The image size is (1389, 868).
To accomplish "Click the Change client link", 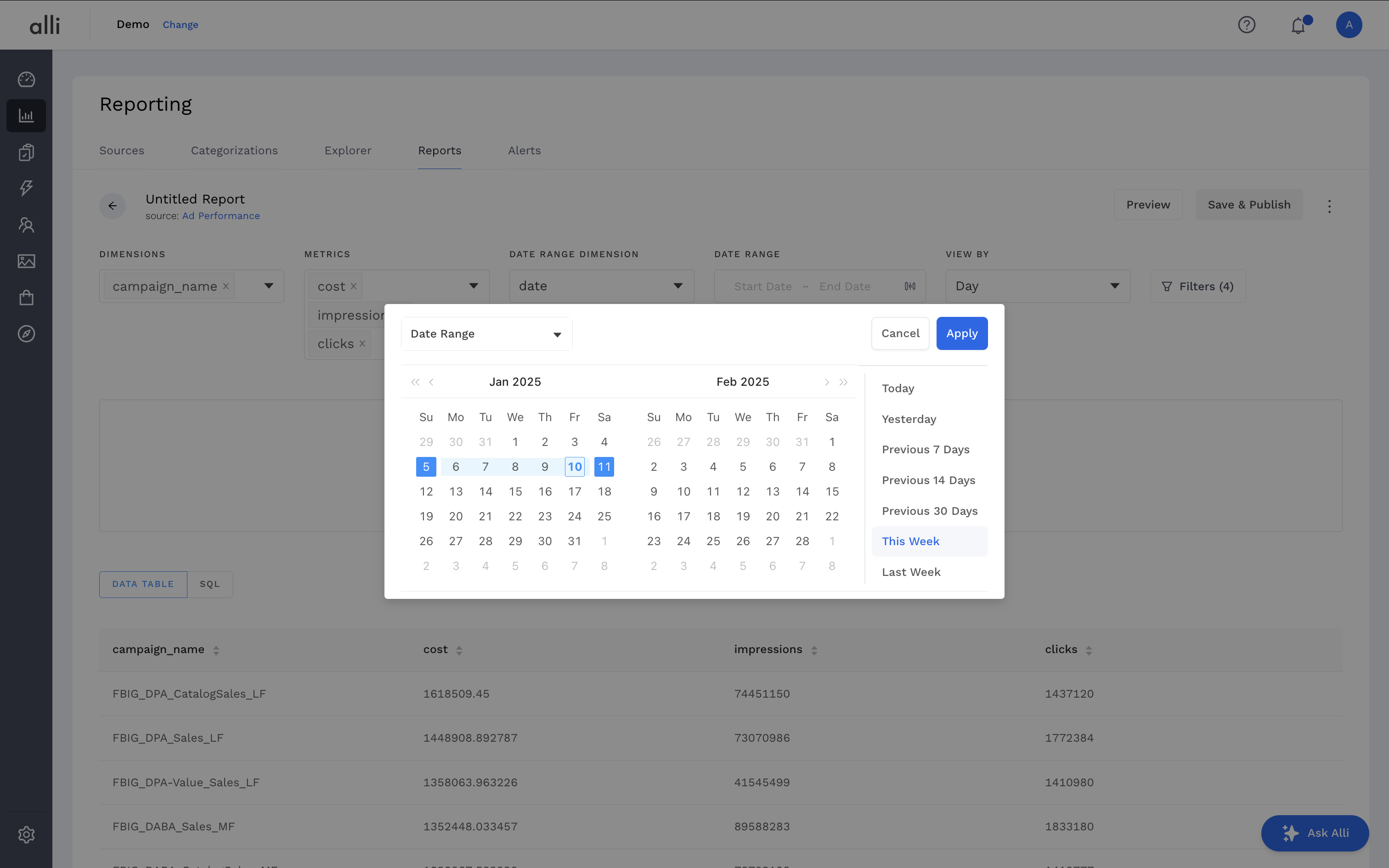I will (x=180, y=25).
